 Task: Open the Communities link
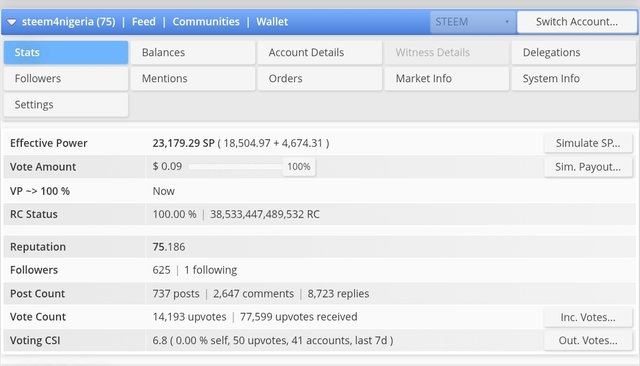(x=206, y=22)
